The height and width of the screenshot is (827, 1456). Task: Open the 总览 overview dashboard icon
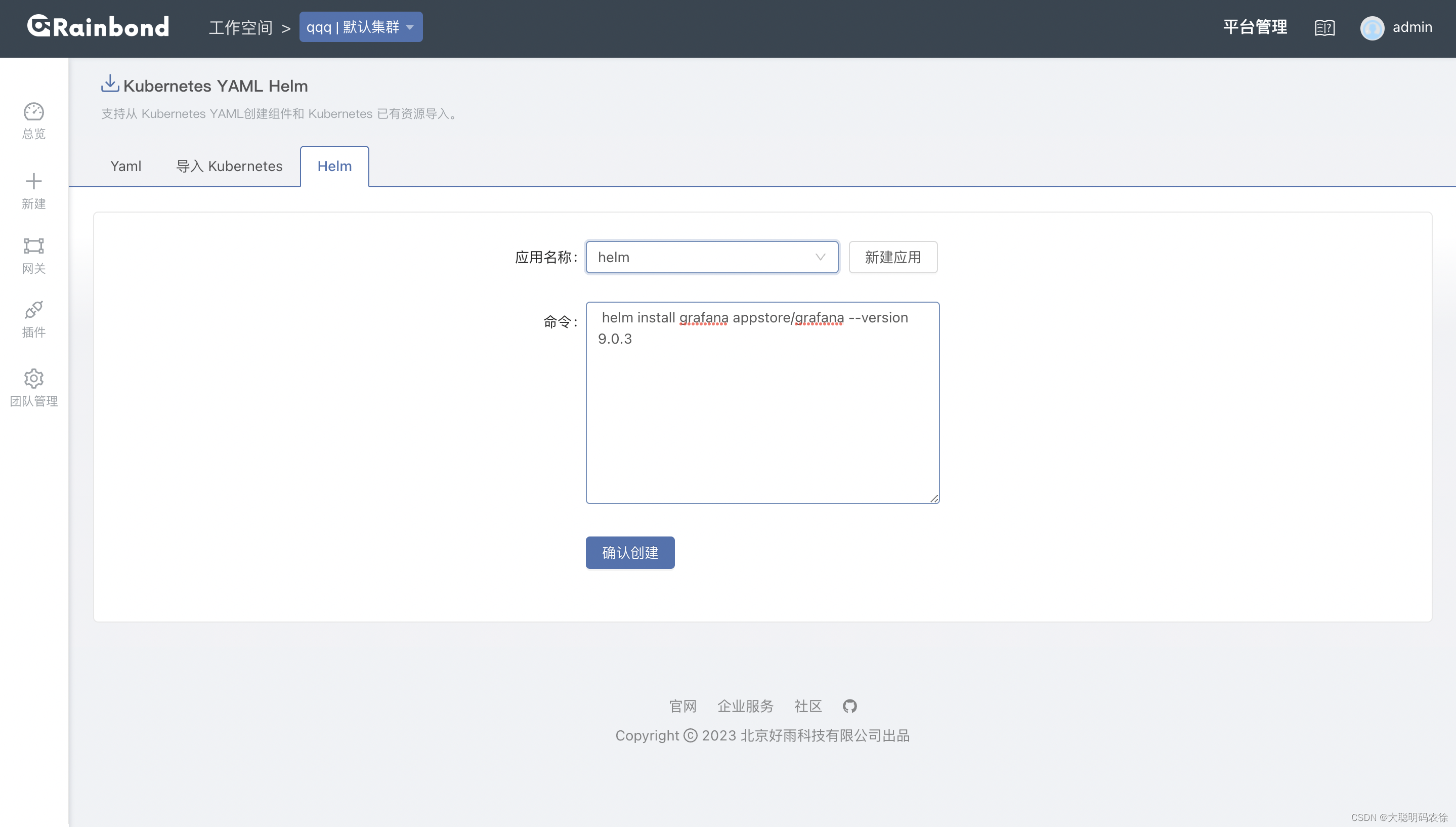click(33, 112)
